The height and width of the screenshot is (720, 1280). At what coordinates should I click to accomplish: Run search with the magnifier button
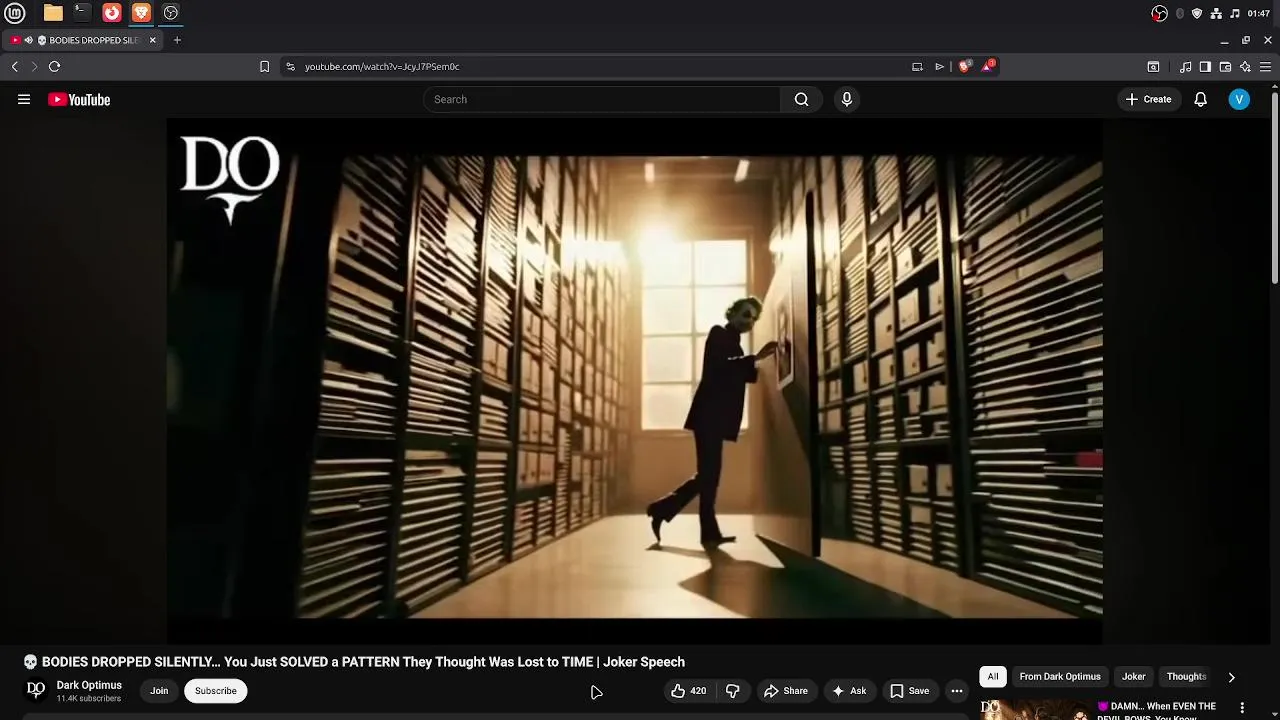(801, 99)
